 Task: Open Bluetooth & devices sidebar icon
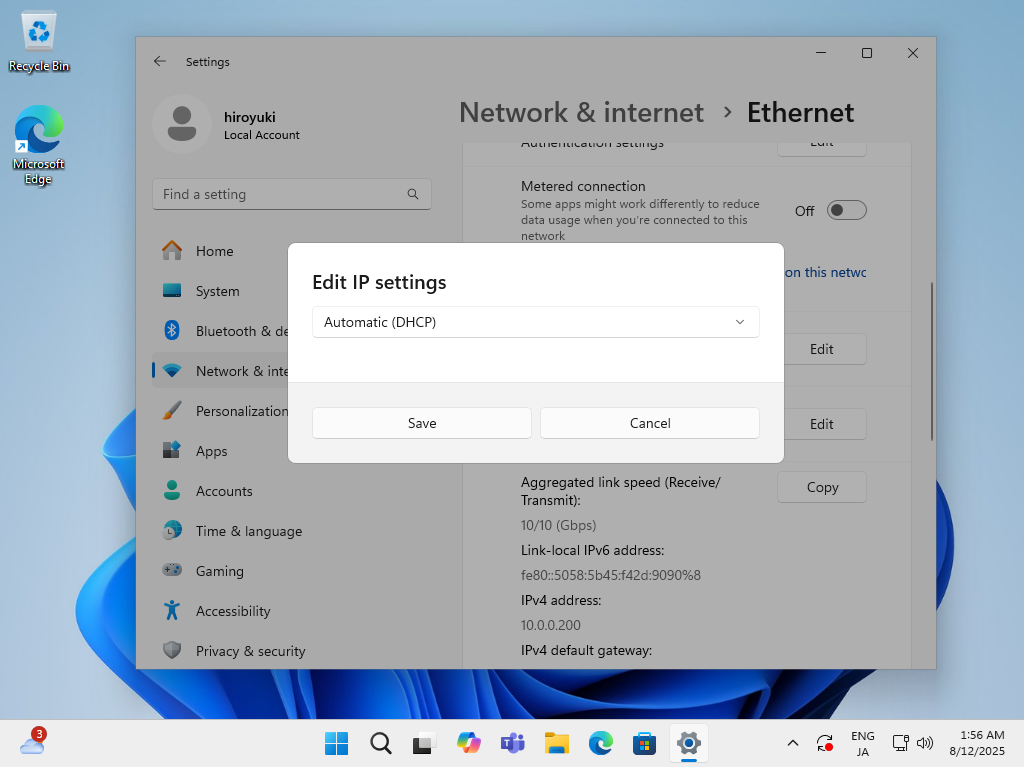click(x=172, y=331)
